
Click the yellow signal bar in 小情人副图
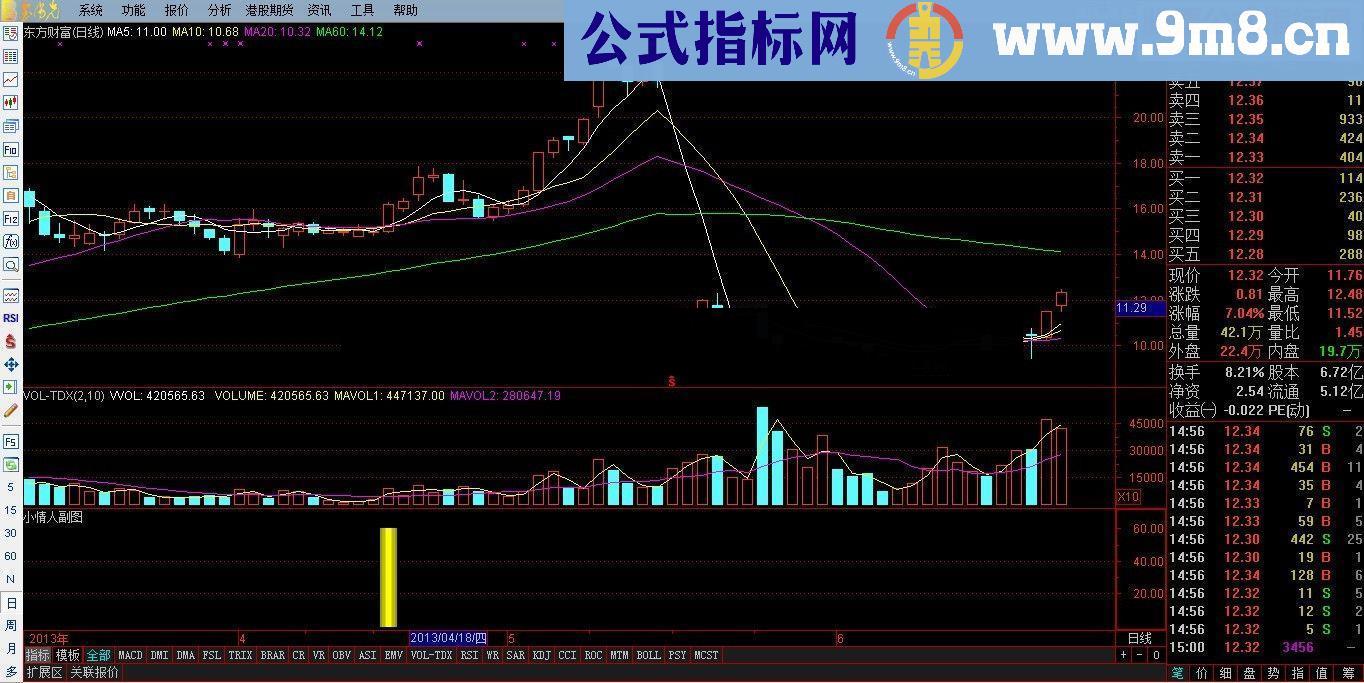coord(388,577)
